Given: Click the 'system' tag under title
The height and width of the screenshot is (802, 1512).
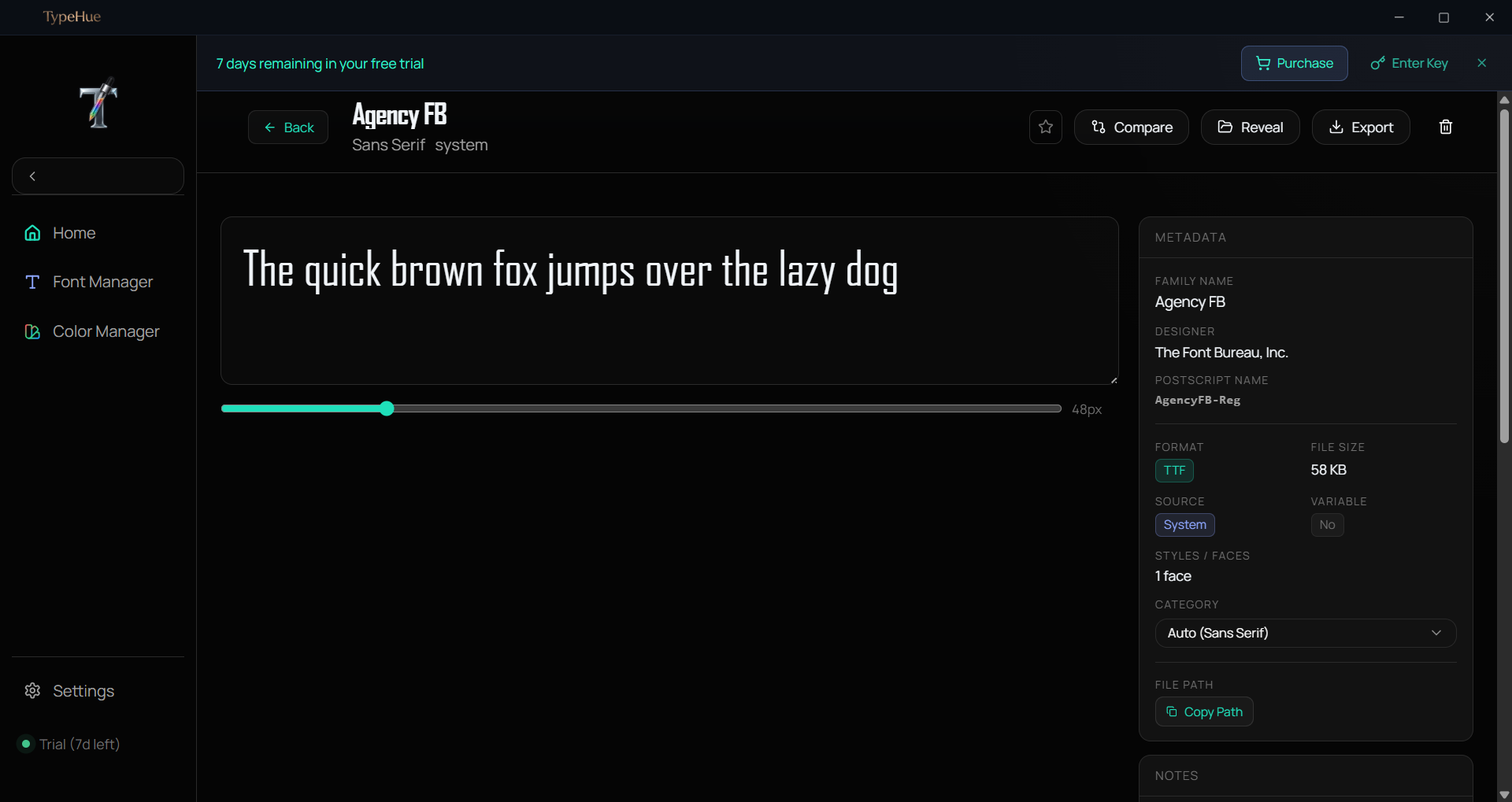Looking at the screenshot, I should (x=461, y=145).
